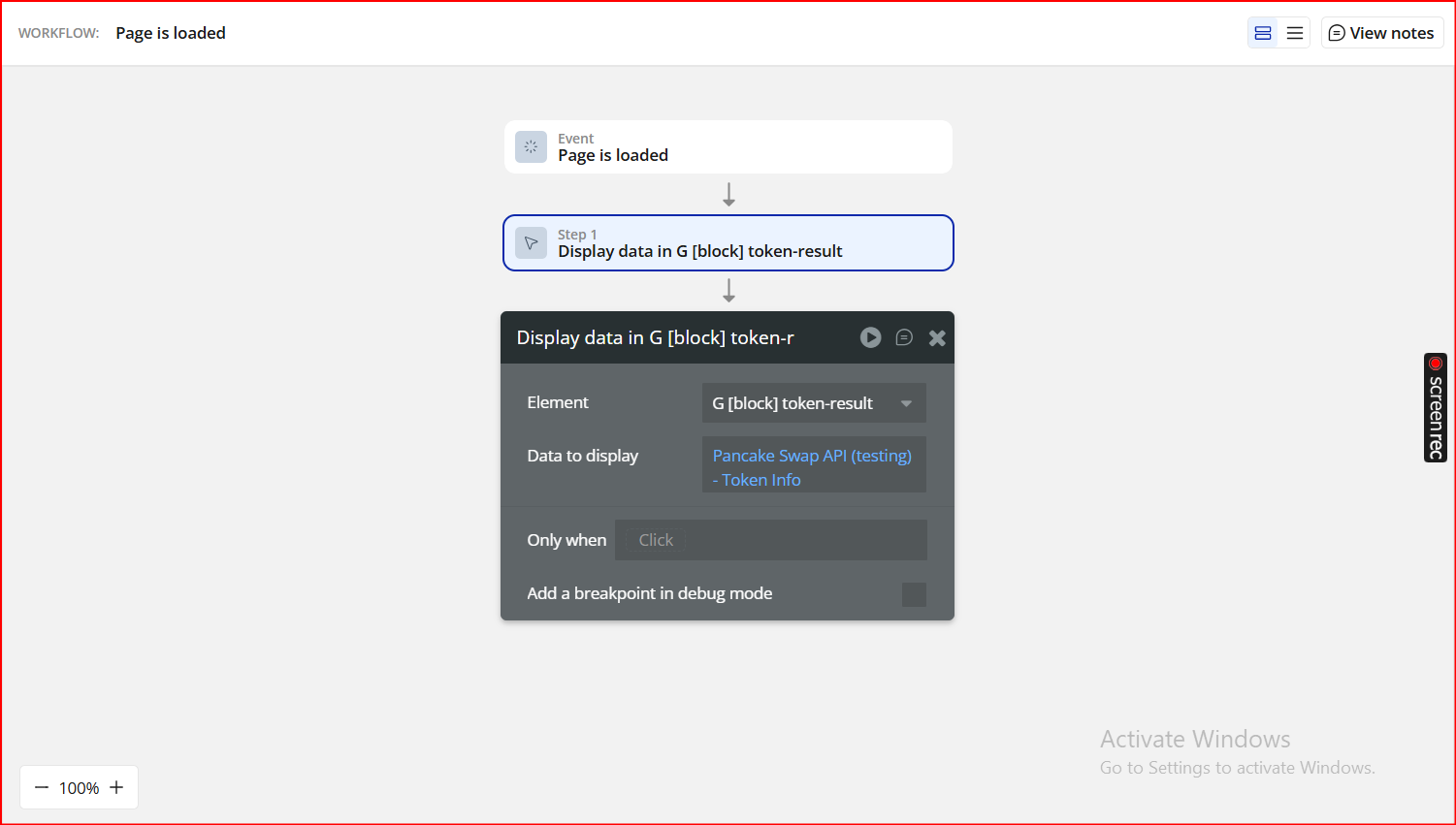Viewport: 1456px width, 825px height.
Task: Select the Page is loaded event card
Action: [x=728, y=147]
